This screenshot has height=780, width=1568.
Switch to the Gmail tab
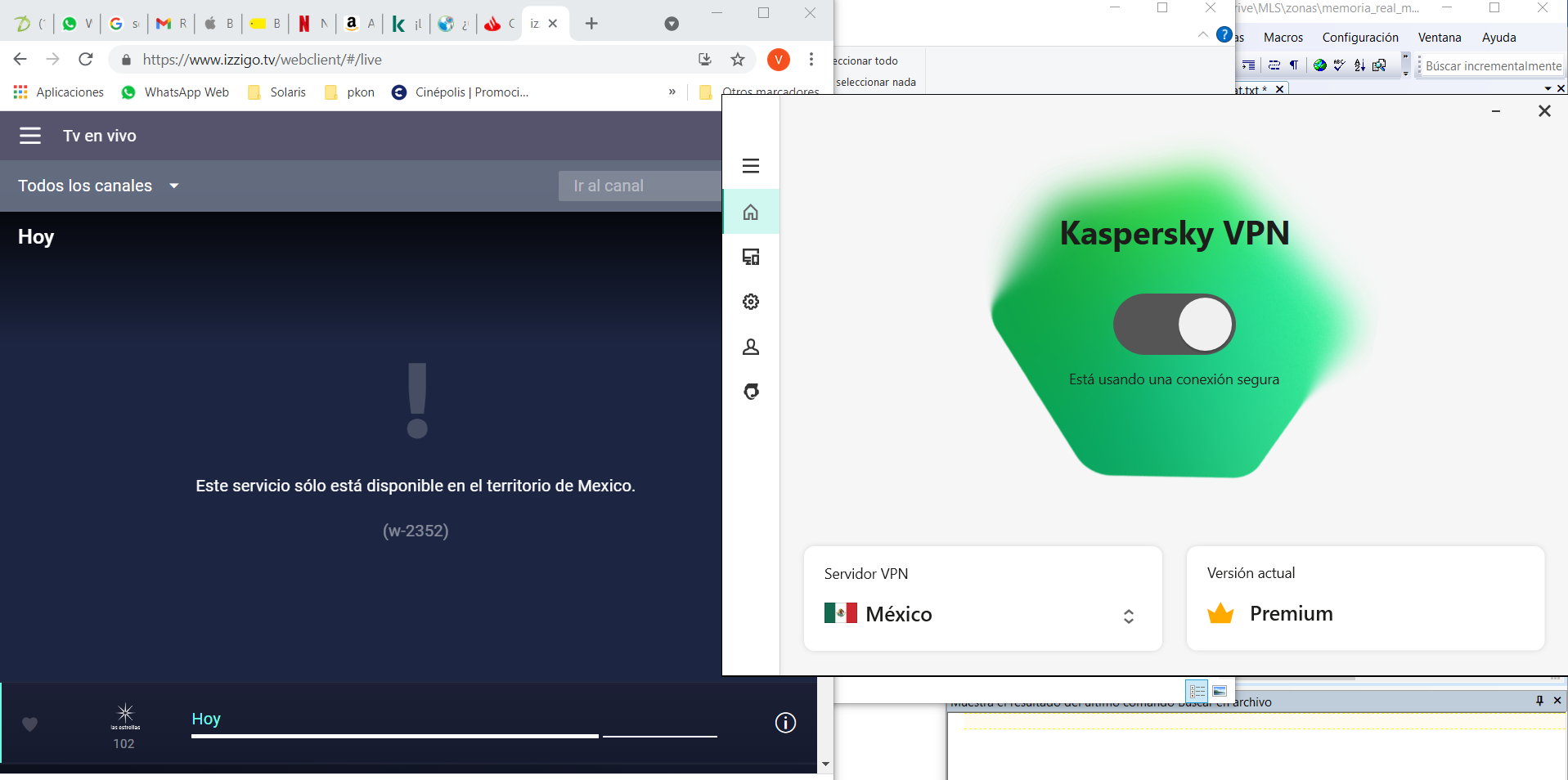pos(171,24)
